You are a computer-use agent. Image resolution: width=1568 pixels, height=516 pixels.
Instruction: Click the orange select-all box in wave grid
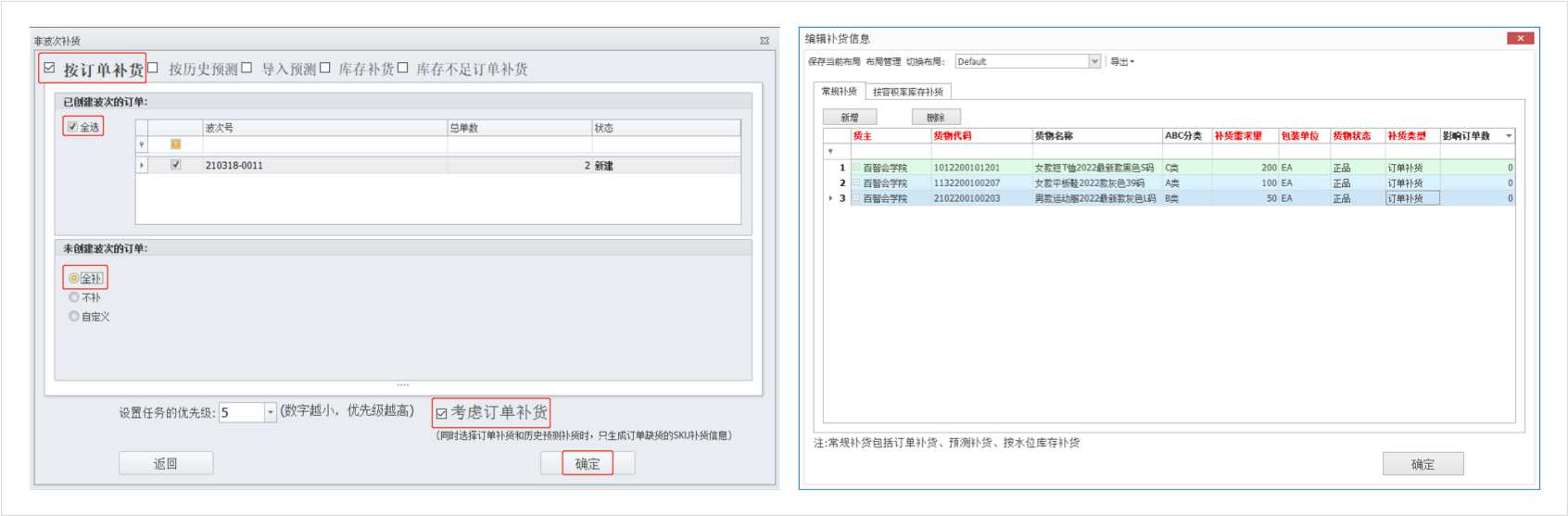tap(175, 145)
